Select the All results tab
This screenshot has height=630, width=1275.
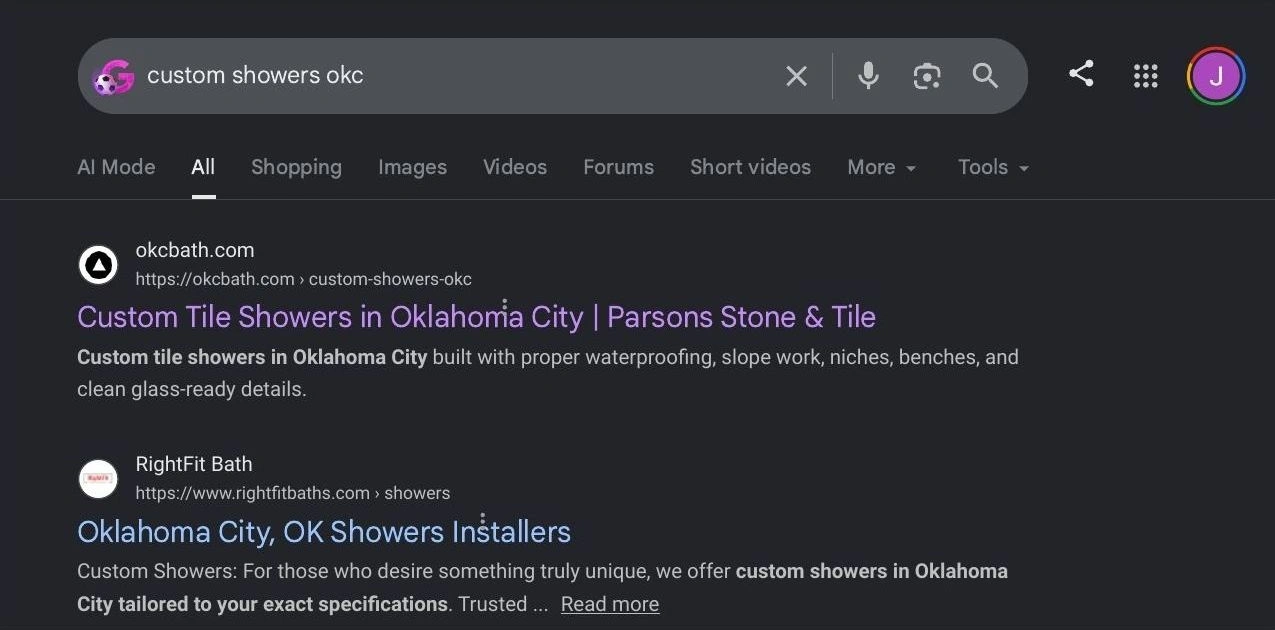point(203,167)
